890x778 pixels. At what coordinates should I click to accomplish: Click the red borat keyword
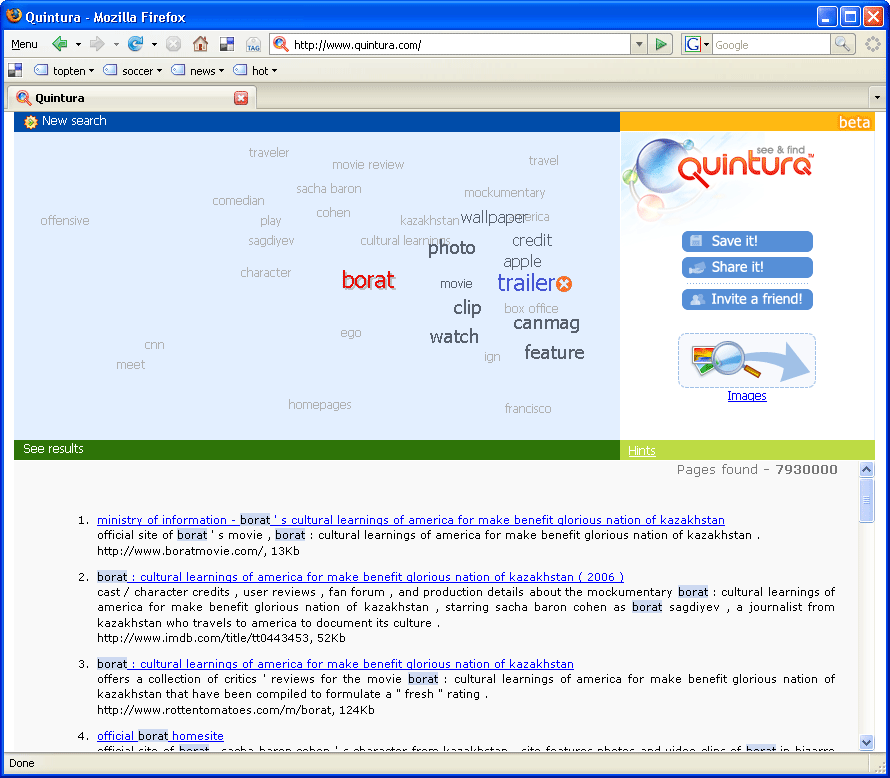coord(368,280)
